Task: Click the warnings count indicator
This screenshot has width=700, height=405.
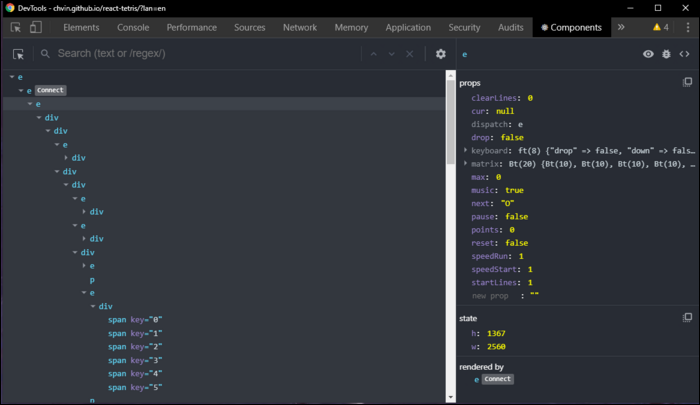Action: tap(661, 27)
